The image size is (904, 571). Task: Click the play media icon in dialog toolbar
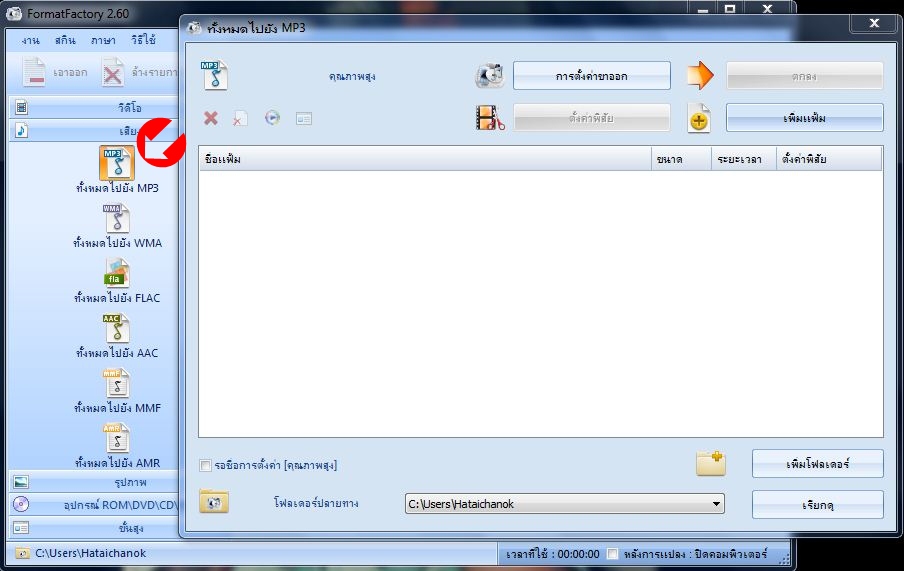[272, 118]
